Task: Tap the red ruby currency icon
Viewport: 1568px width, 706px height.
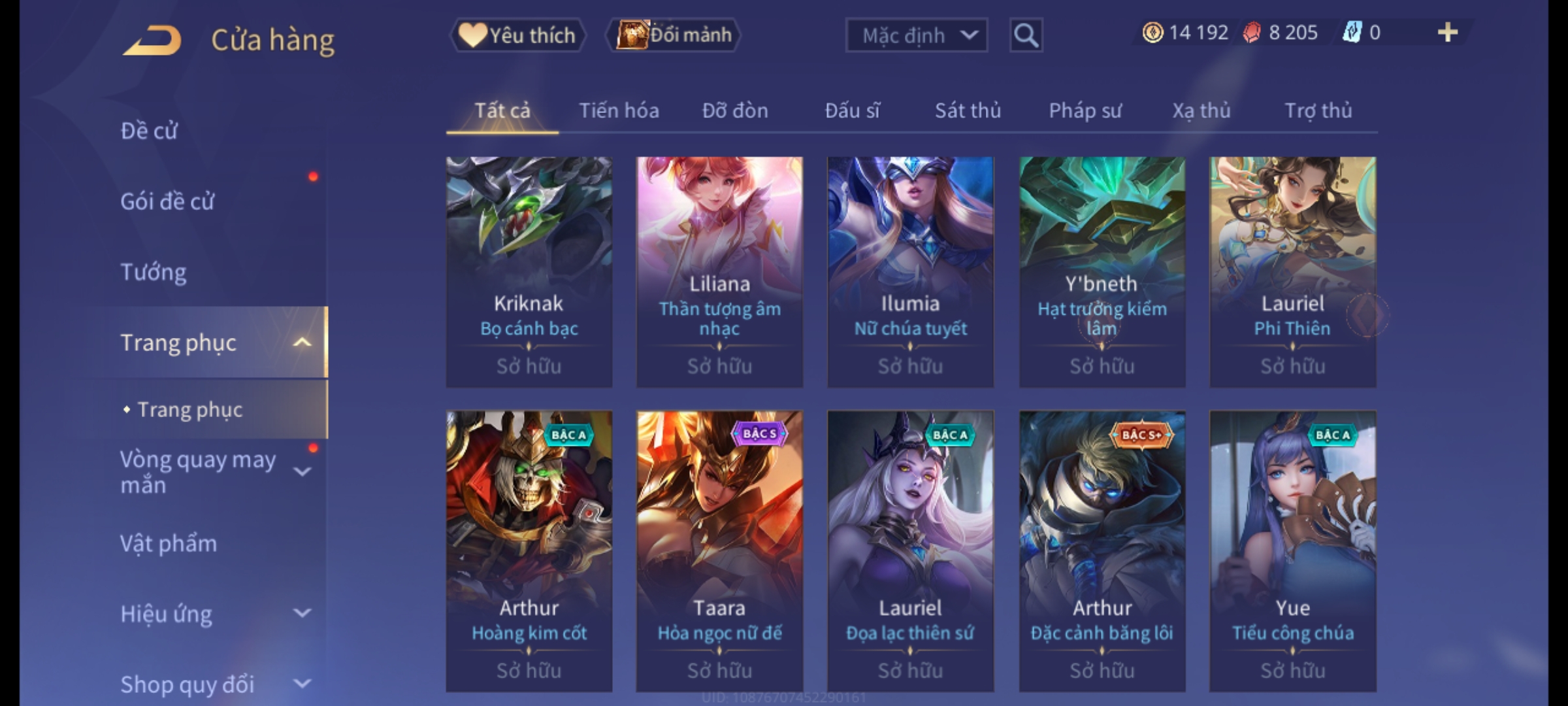Action: pos(1252,33)
